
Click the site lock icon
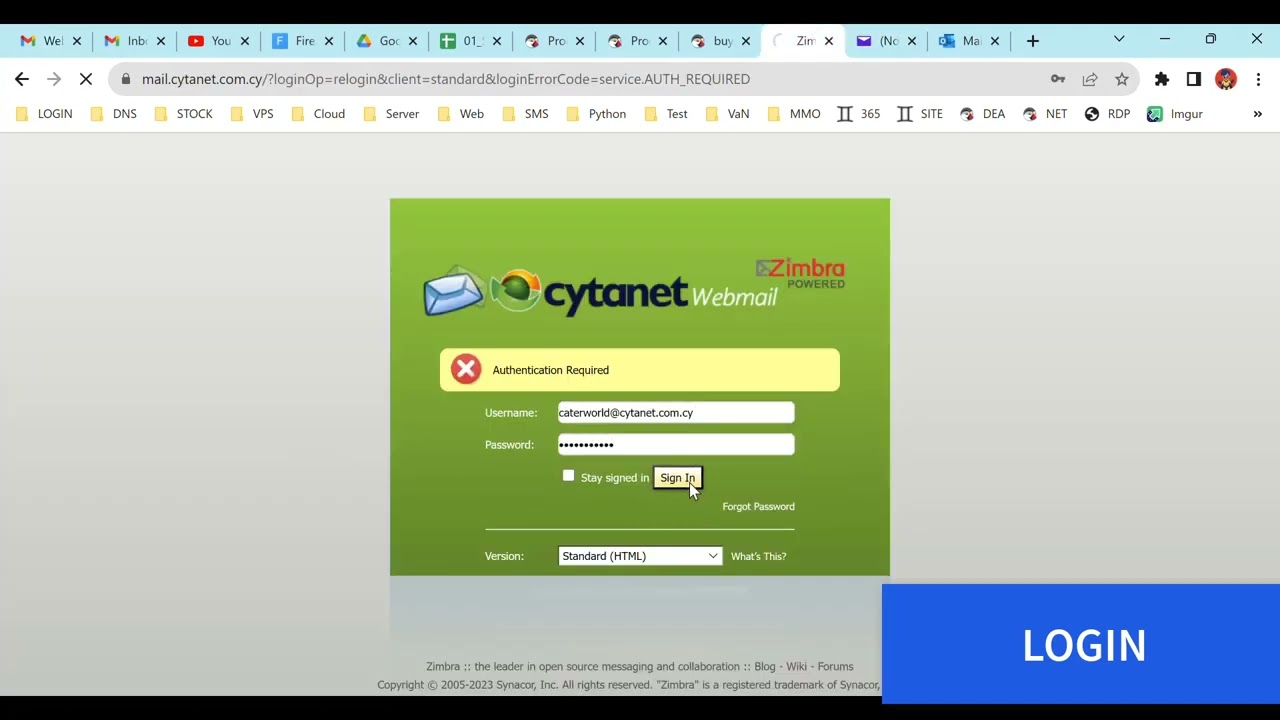(x=125, y=79)
